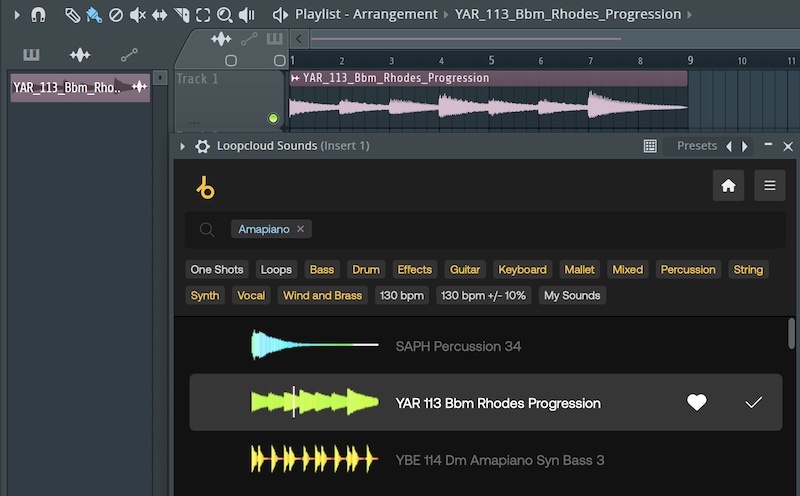Open Loopcloud Sounds plugin options arrow
The height and width of the screenshot is (496, 800).
coord(182,146)
